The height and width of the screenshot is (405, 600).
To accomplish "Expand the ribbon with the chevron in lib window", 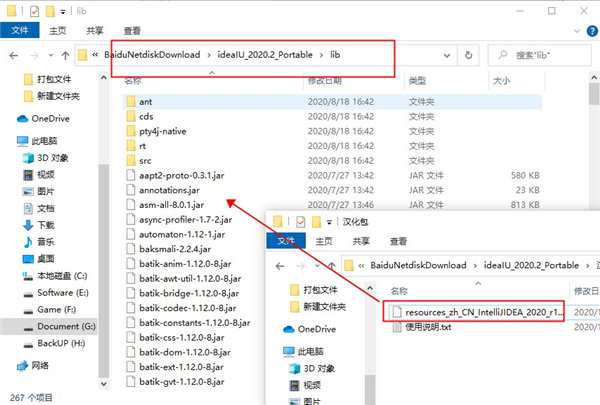I will (577, 31).
